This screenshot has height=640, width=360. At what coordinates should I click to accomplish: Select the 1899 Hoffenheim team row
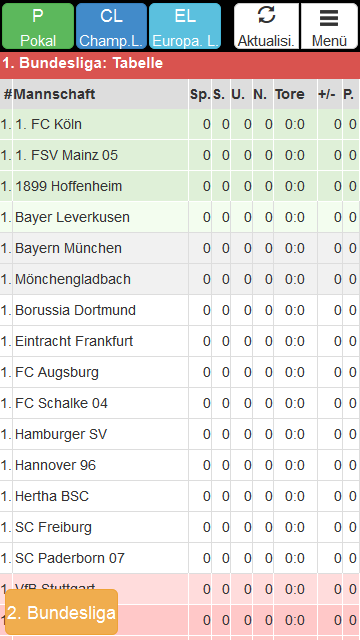pos(180,186)
